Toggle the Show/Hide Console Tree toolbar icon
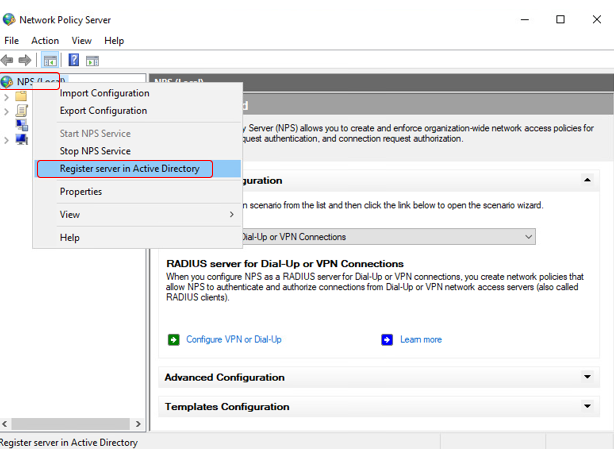The image size is (614, 450). point(50,60)
